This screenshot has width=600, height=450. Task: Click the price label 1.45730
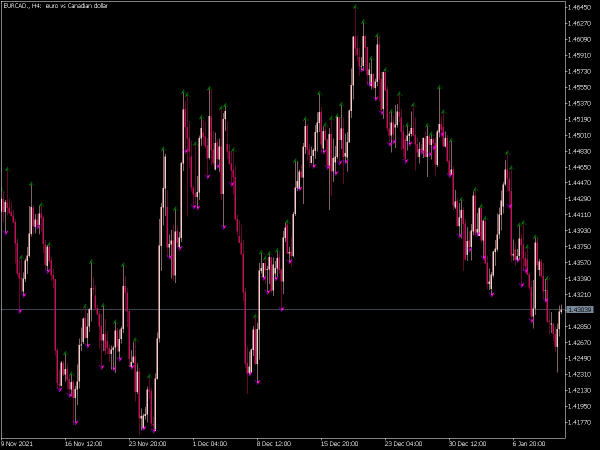click(x=580, y=72)
